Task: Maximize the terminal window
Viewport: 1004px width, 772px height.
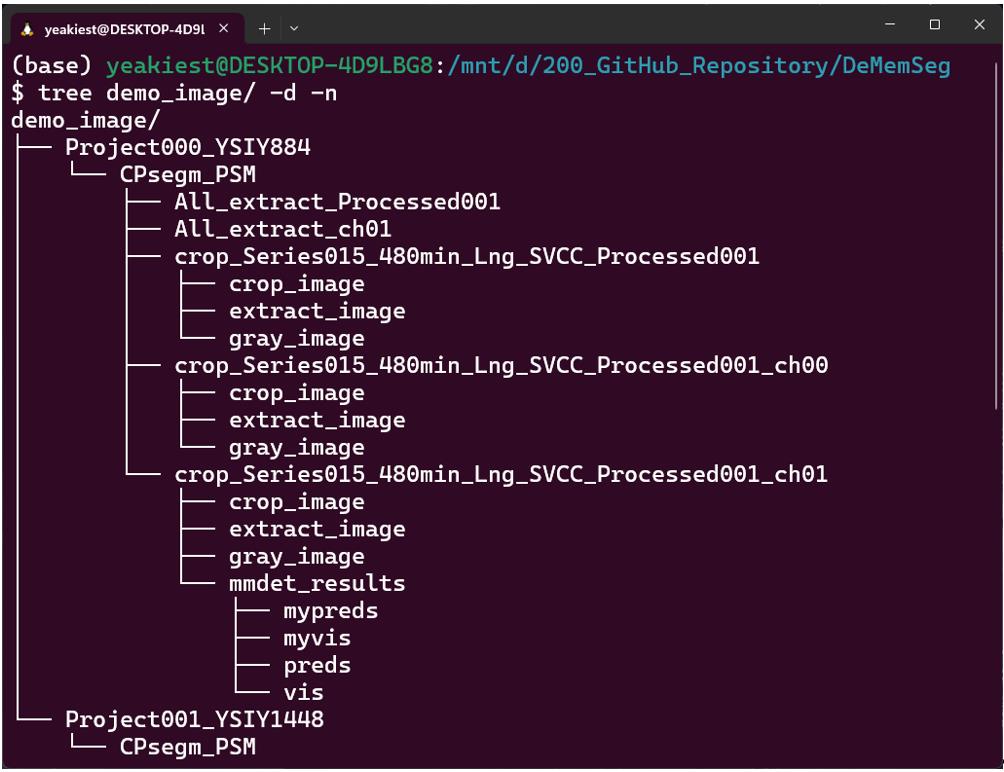Action: (x=935, y=25)
